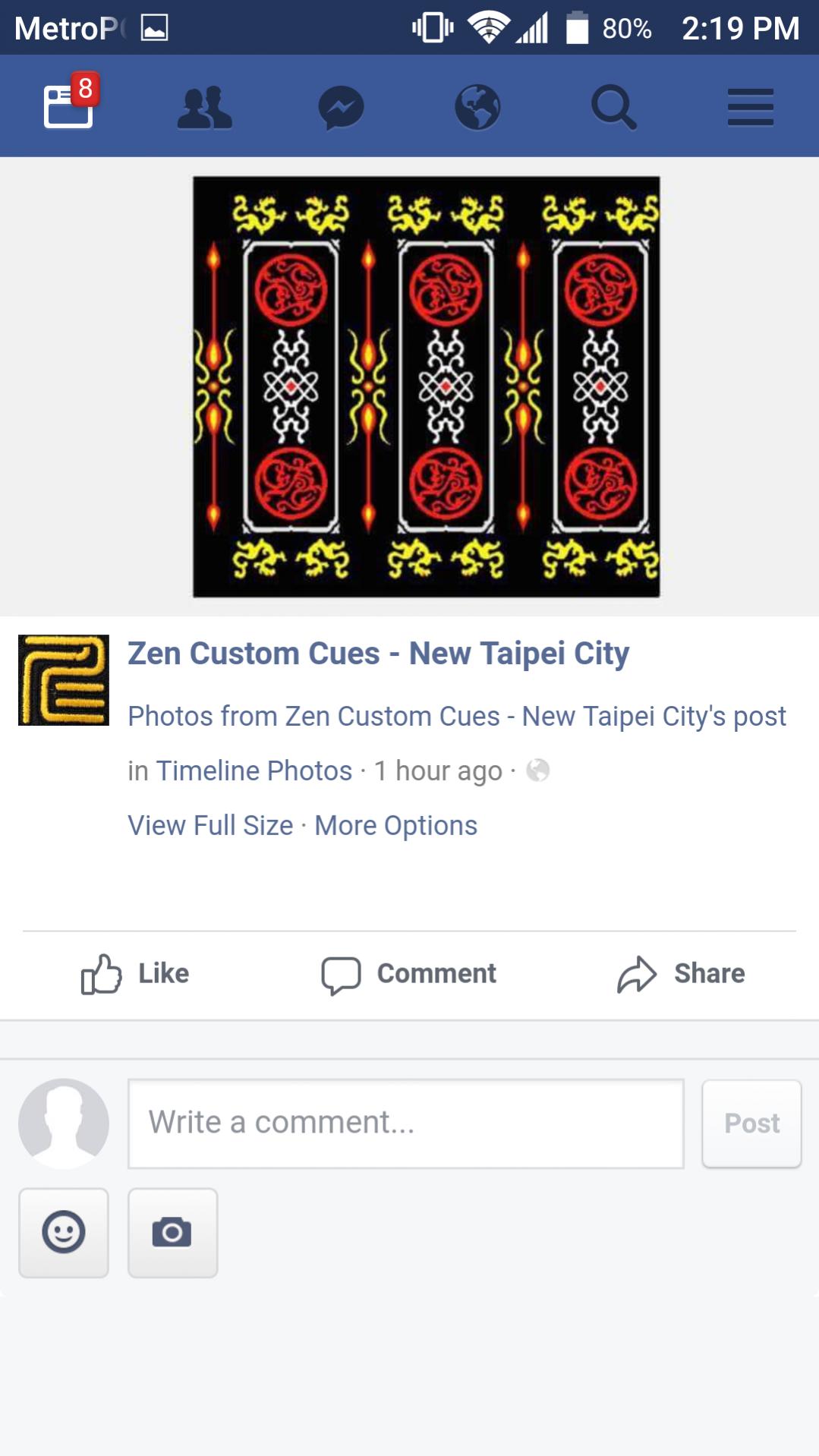Open Zen Custom Cues profile picture

64,680
